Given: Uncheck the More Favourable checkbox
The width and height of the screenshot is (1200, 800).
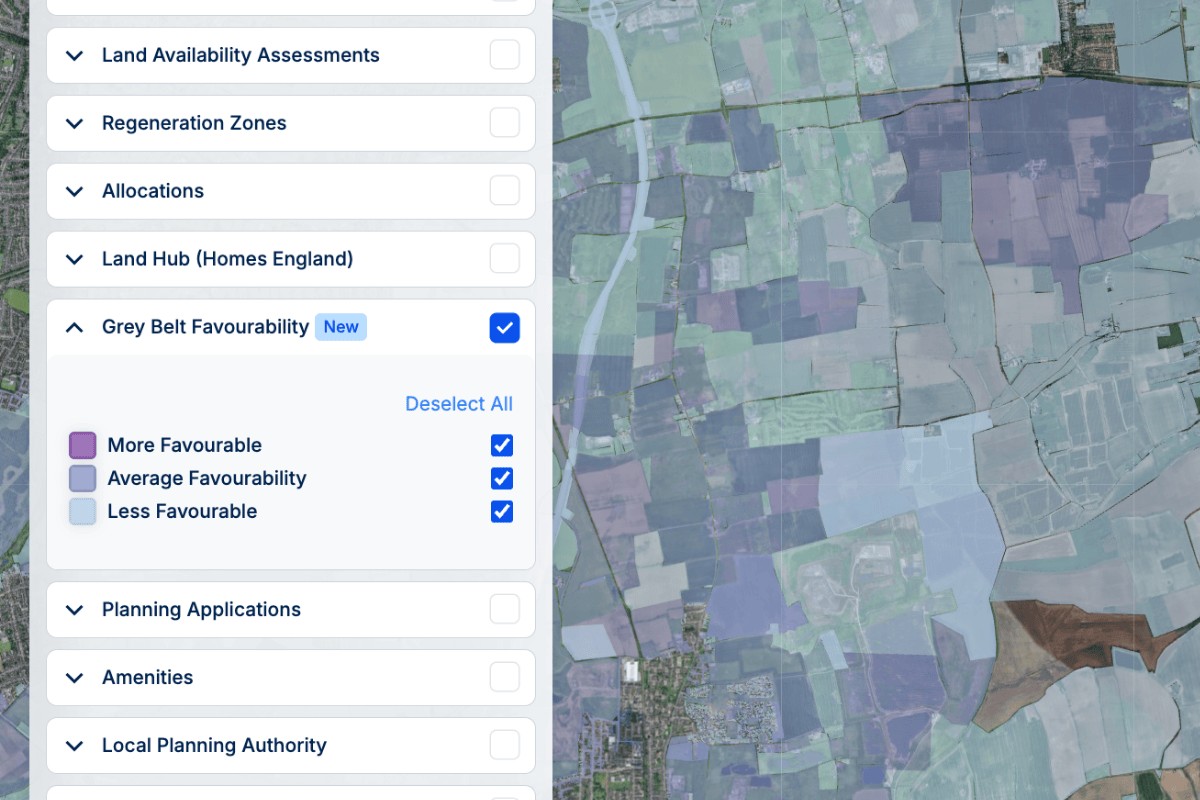Looking at the screenshot, I should coord(502,445).
